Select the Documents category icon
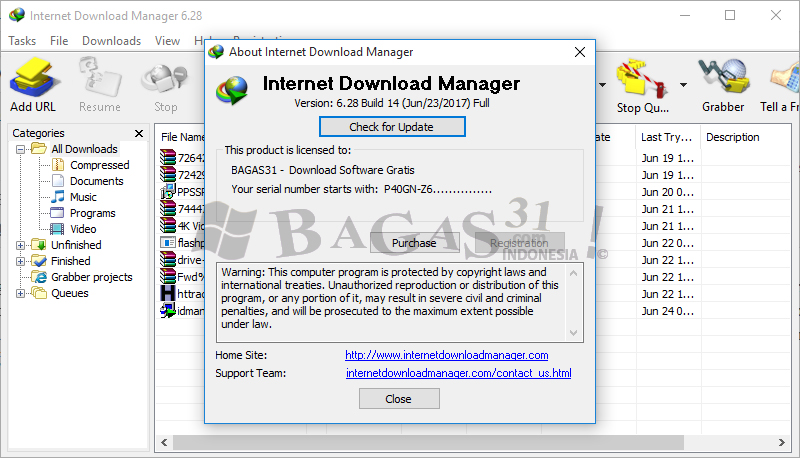 pyautogui.click(x=58, y=181)
